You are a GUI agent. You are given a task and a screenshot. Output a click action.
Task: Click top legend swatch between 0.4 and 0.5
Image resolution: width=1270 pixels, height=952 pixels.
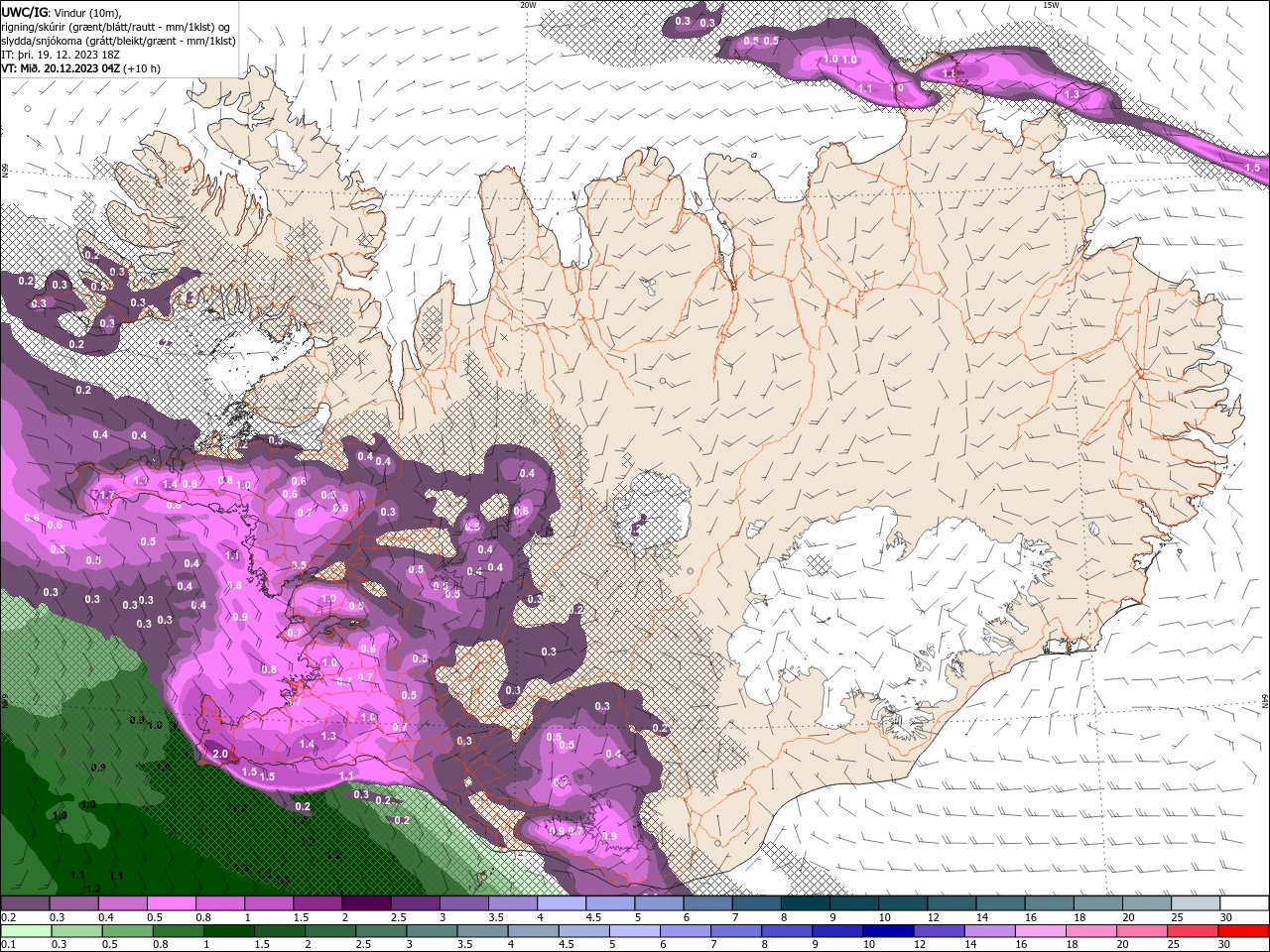122,903
